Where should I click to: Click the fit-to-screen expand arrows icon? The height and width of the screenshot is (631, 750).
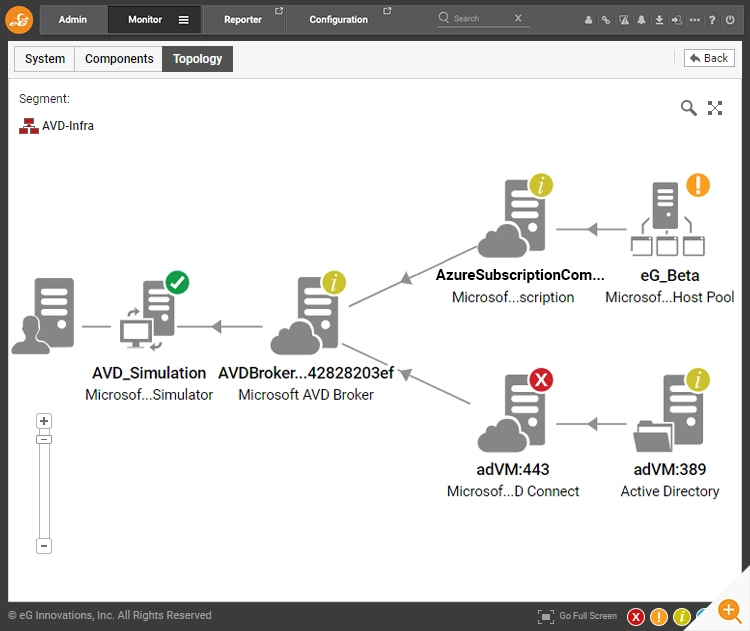715,108
